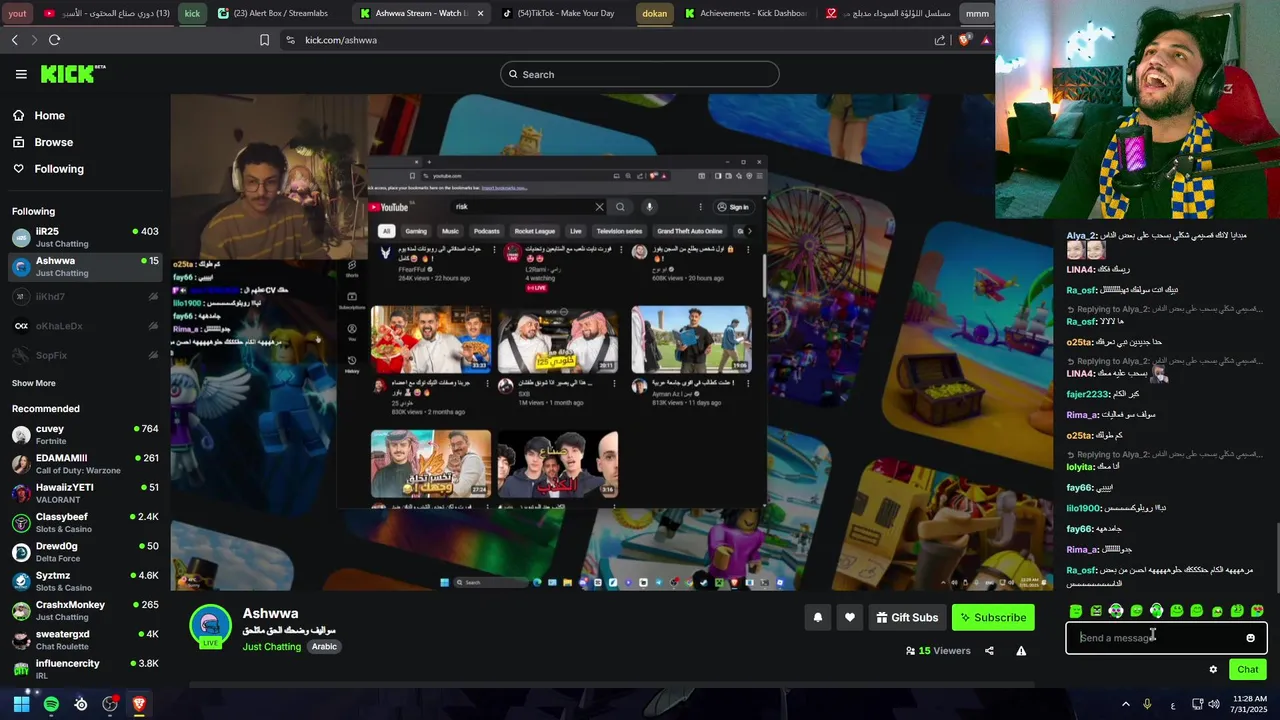Open recommended channel HawaiizYETI
This screenshot has height=720, width=1280.
[85, 493]
